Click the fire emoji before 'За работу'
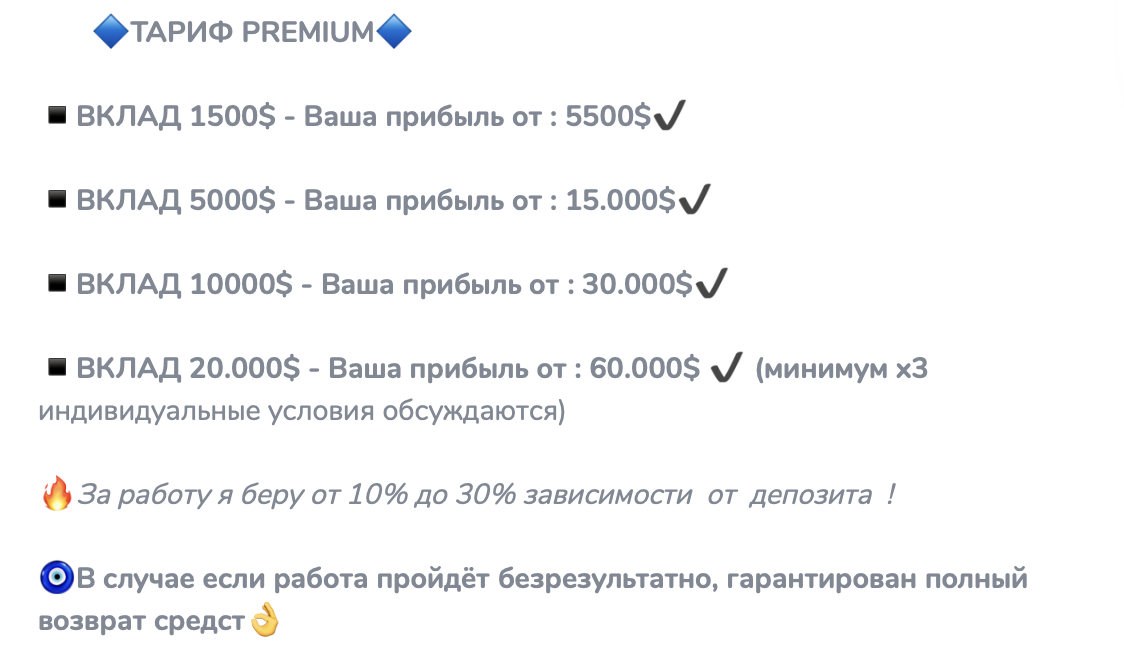The image size is (1124, 648). (x=56, y=495)
